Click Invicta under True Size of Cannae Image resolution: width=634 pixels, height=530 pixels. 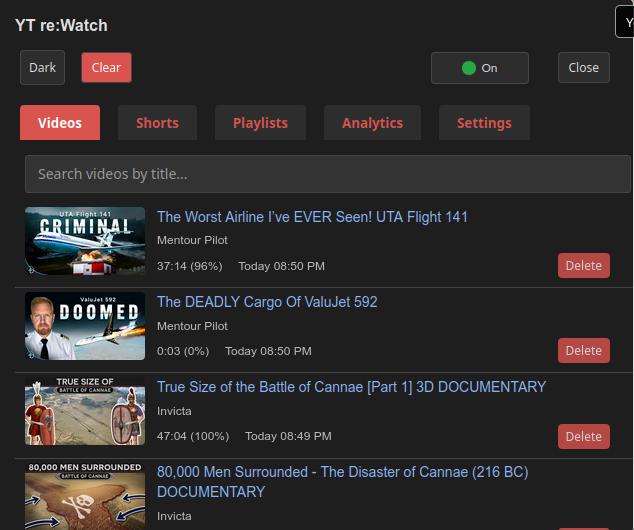coord(174,411)
